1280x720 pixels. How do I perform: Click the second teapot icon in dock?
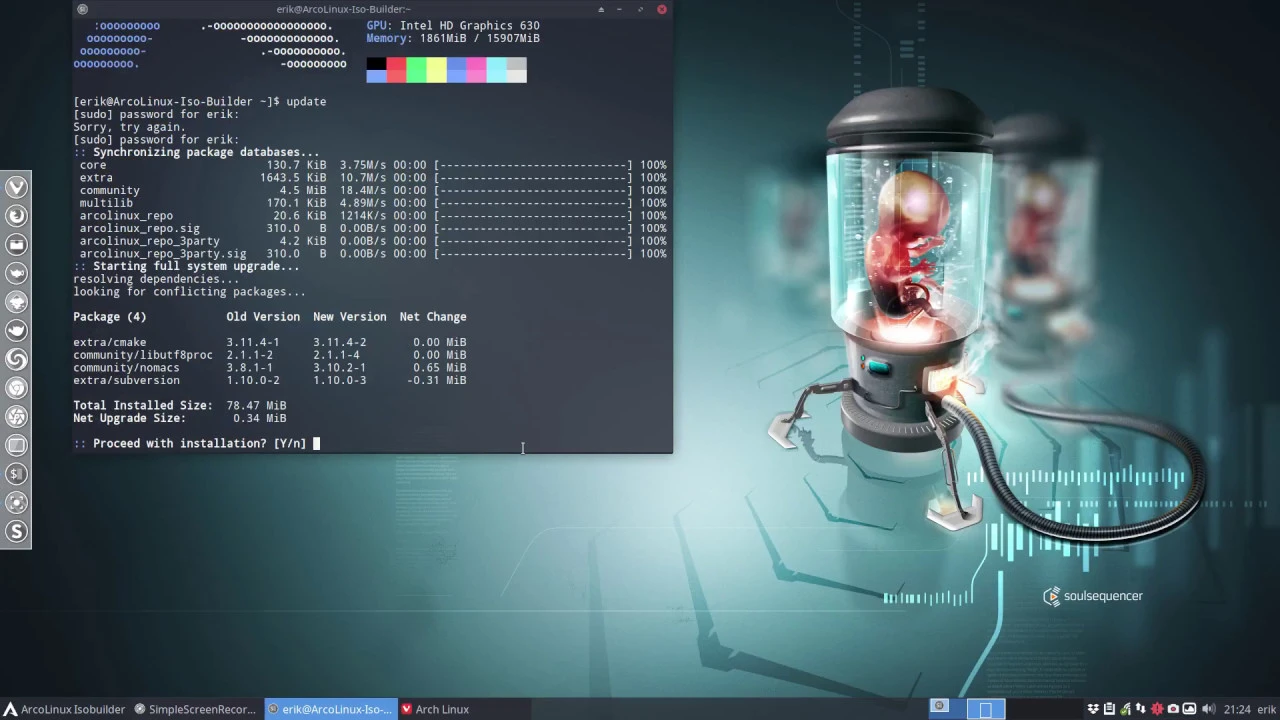click(x=16, y=330)
